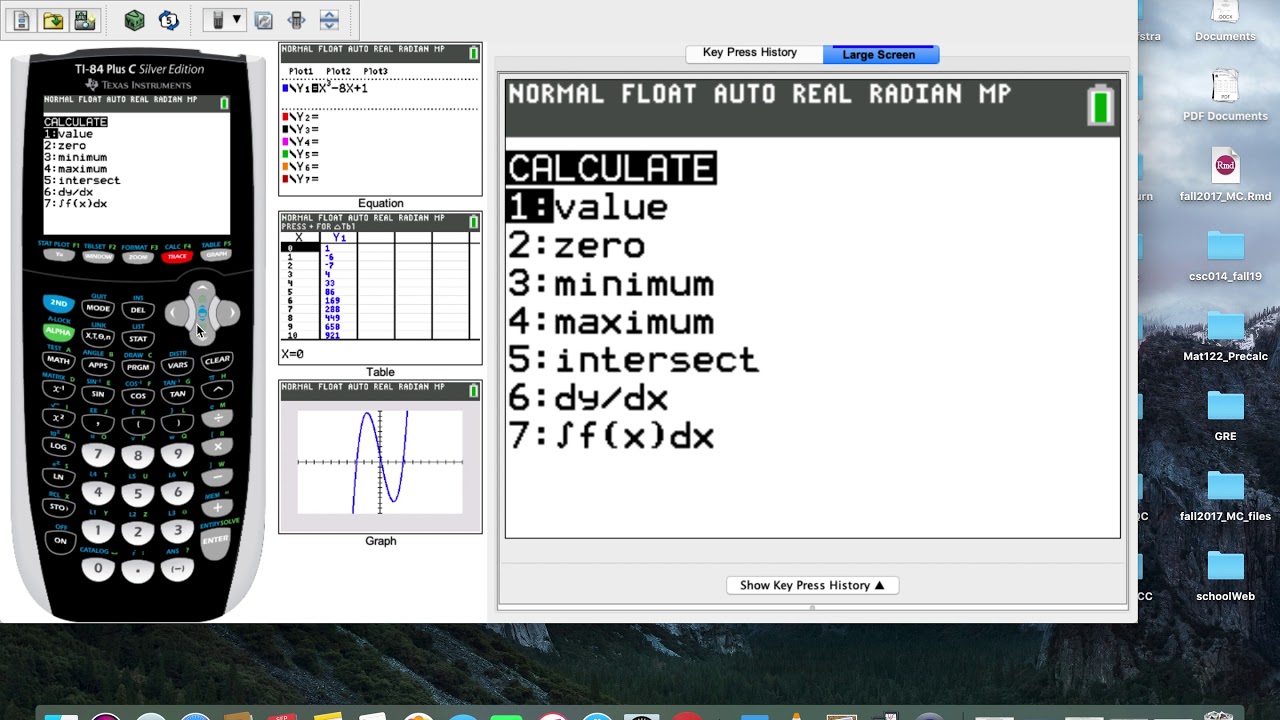The height and width of the screenshot is (720, 1280).
Task: Open the PDF Documents desktop icon
Action: [1225, 96]
